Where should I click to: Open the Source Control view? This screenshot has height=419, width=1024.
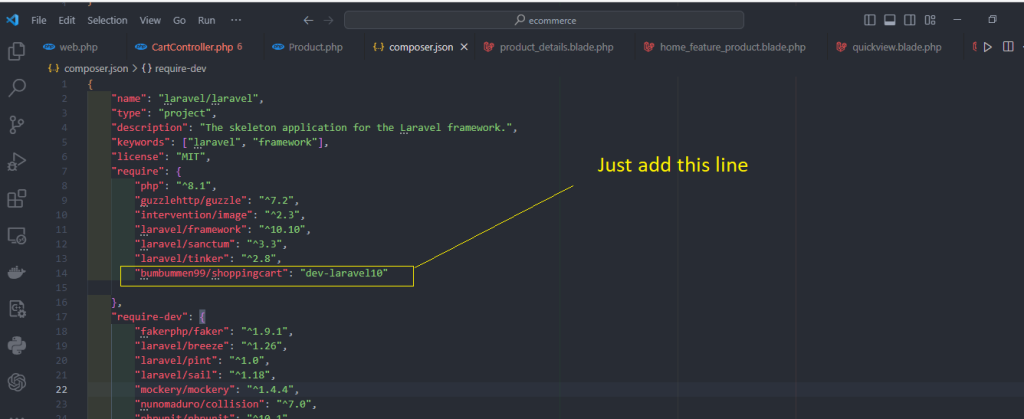16,124
